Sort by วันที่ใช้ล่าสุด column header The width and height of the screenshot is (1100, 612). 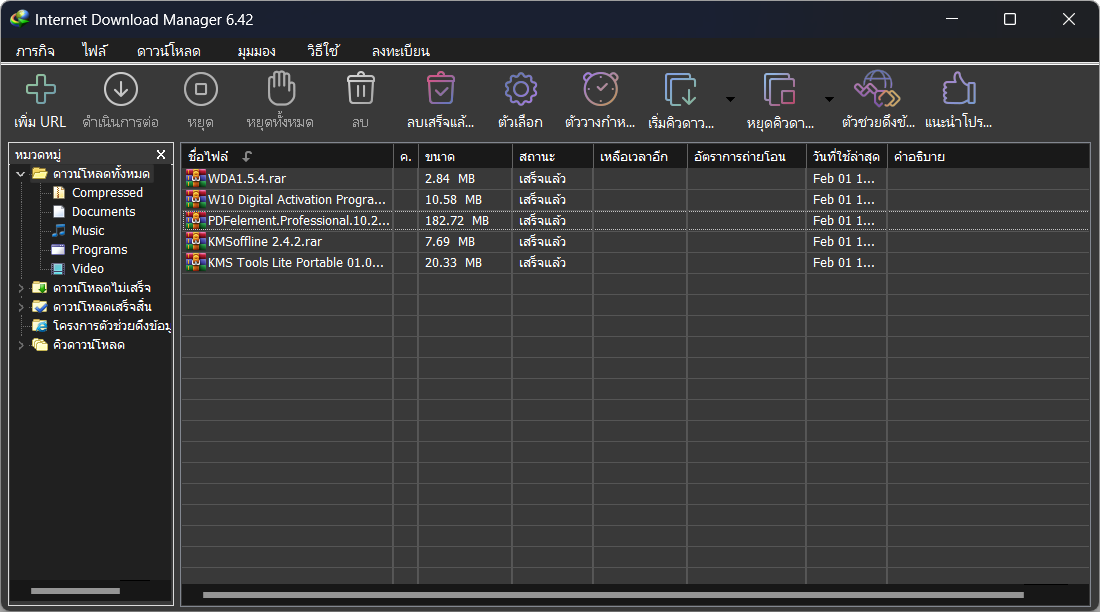coord(847,157)
